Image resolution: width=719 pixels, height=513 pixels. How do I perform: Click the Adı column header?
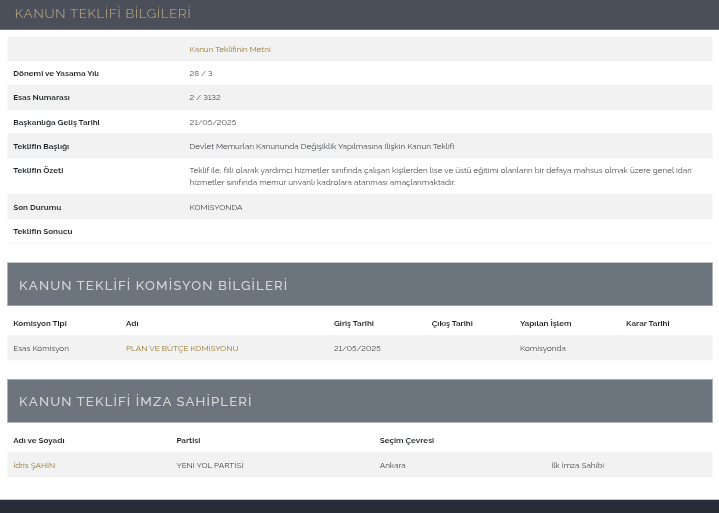coord(132,324)
